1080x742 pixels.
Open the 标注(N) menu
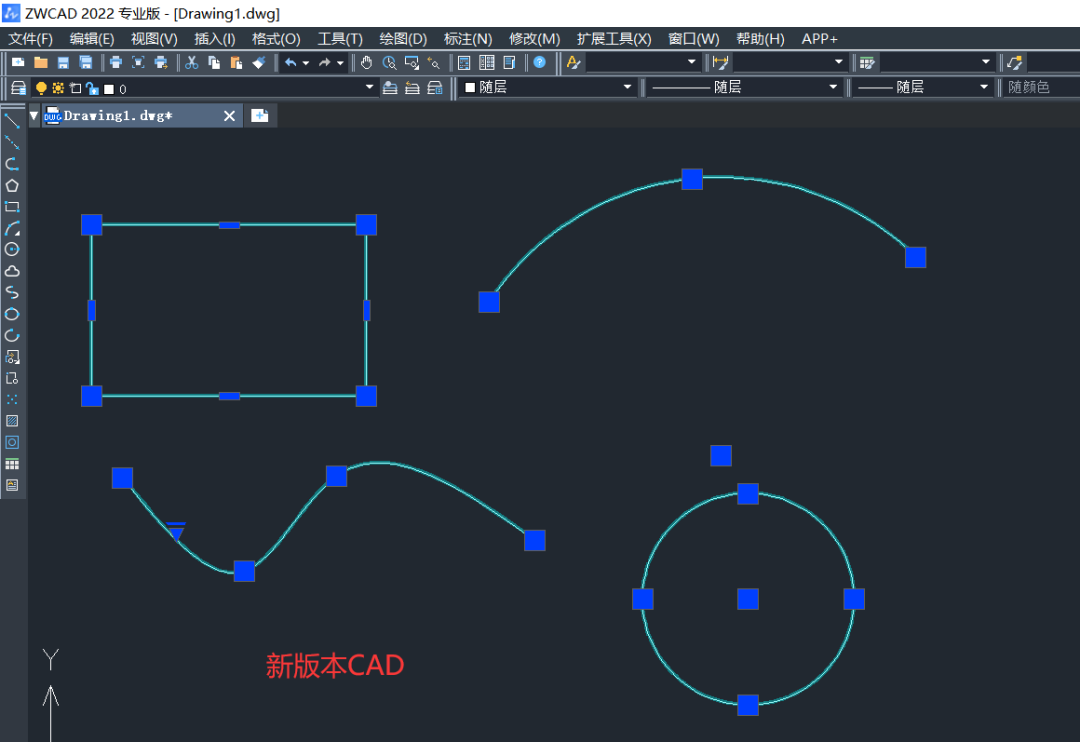pyautogui.click(x=468, y=39)
